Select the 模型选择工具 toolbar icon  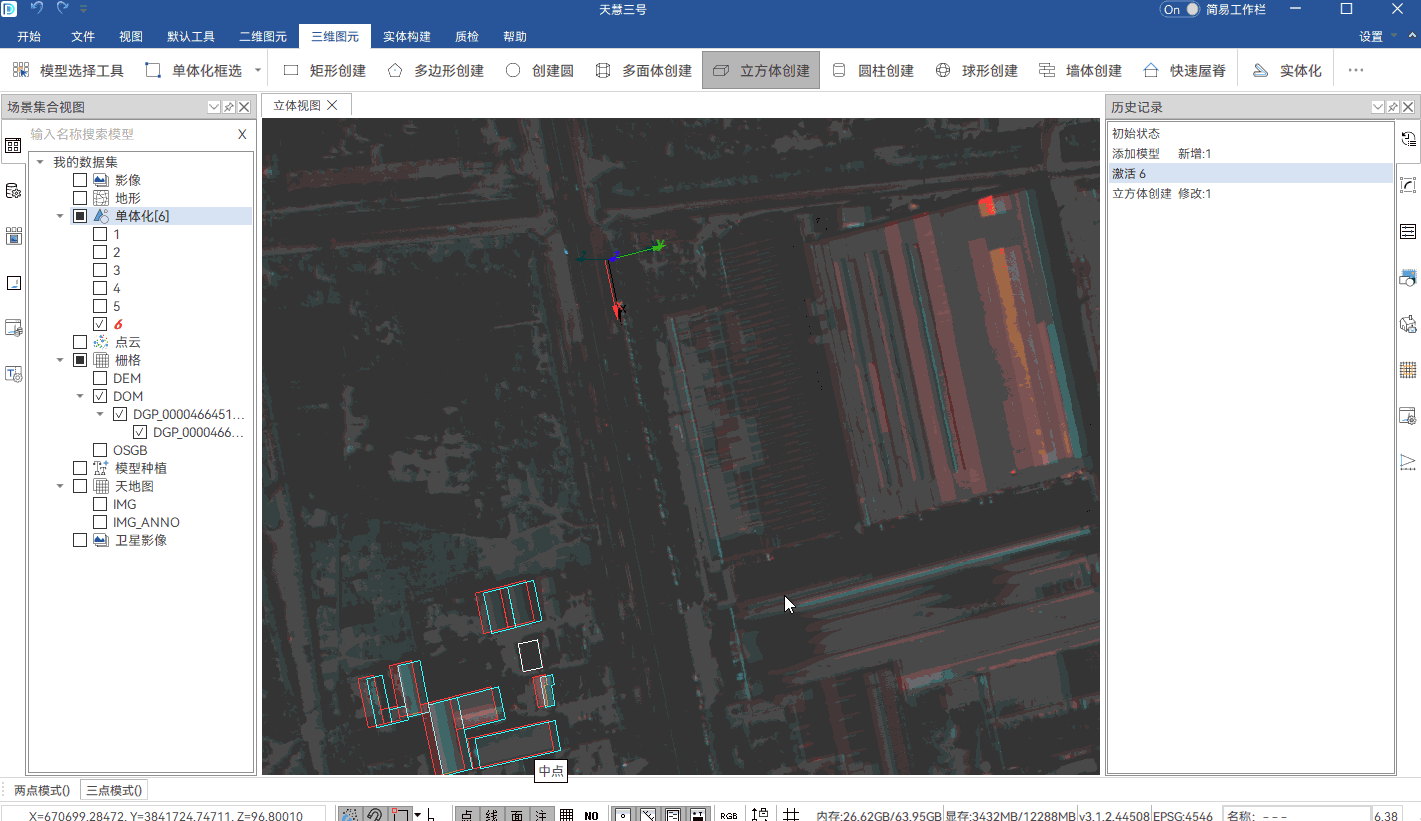[x=68, y=71]
